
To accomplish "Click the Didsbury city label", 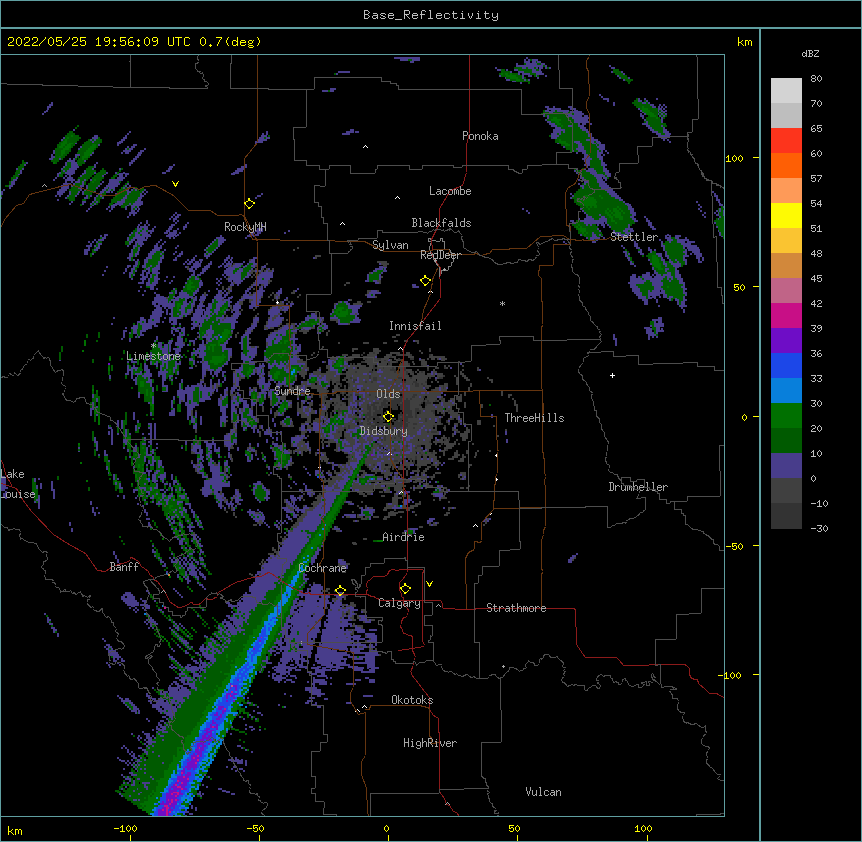I will (x=383, y=431).
